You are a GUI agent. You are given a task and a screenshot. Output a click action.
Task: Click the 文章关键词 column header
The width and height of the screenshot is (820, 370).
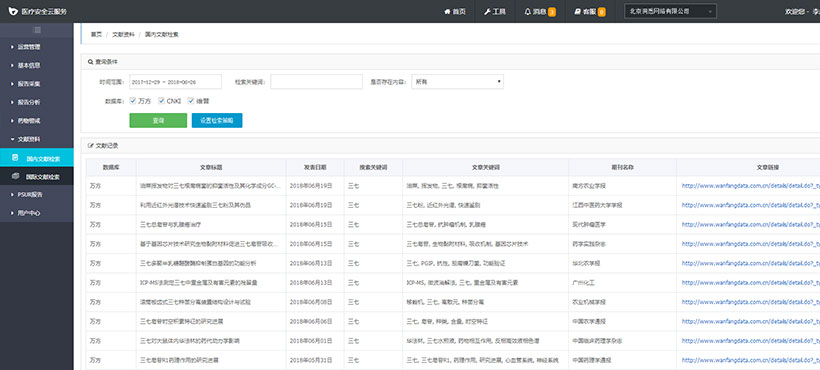485,167
